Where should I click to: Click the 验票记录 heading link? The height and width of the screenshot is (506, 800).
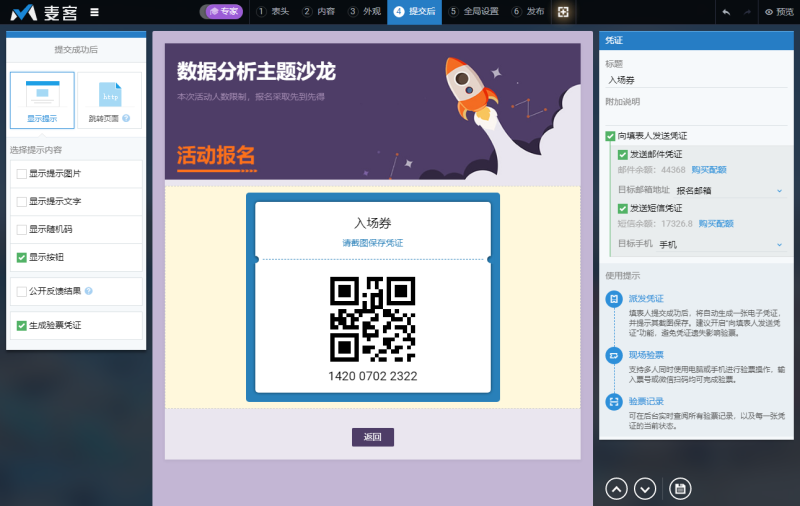[x=646, y=401]
